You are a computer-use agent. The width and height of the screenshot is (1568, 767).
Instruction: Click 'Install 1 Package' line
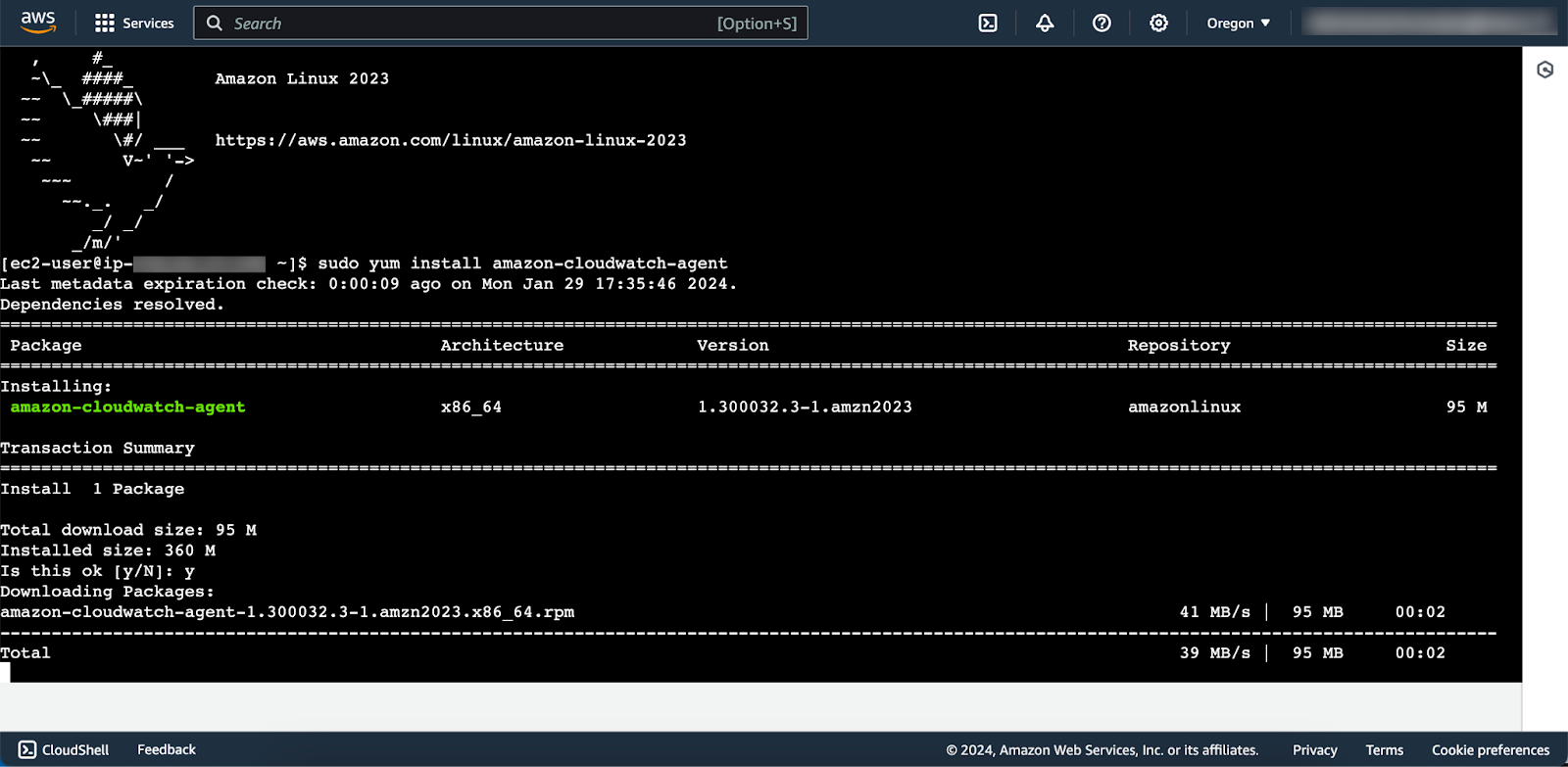(x=92, y=489)
